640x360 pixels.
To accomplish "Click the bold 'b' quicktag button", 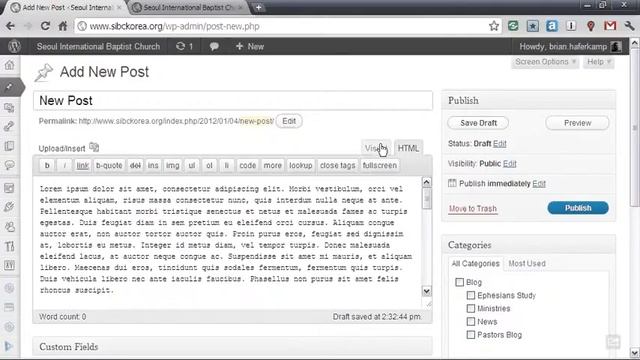I will [47, 165].
